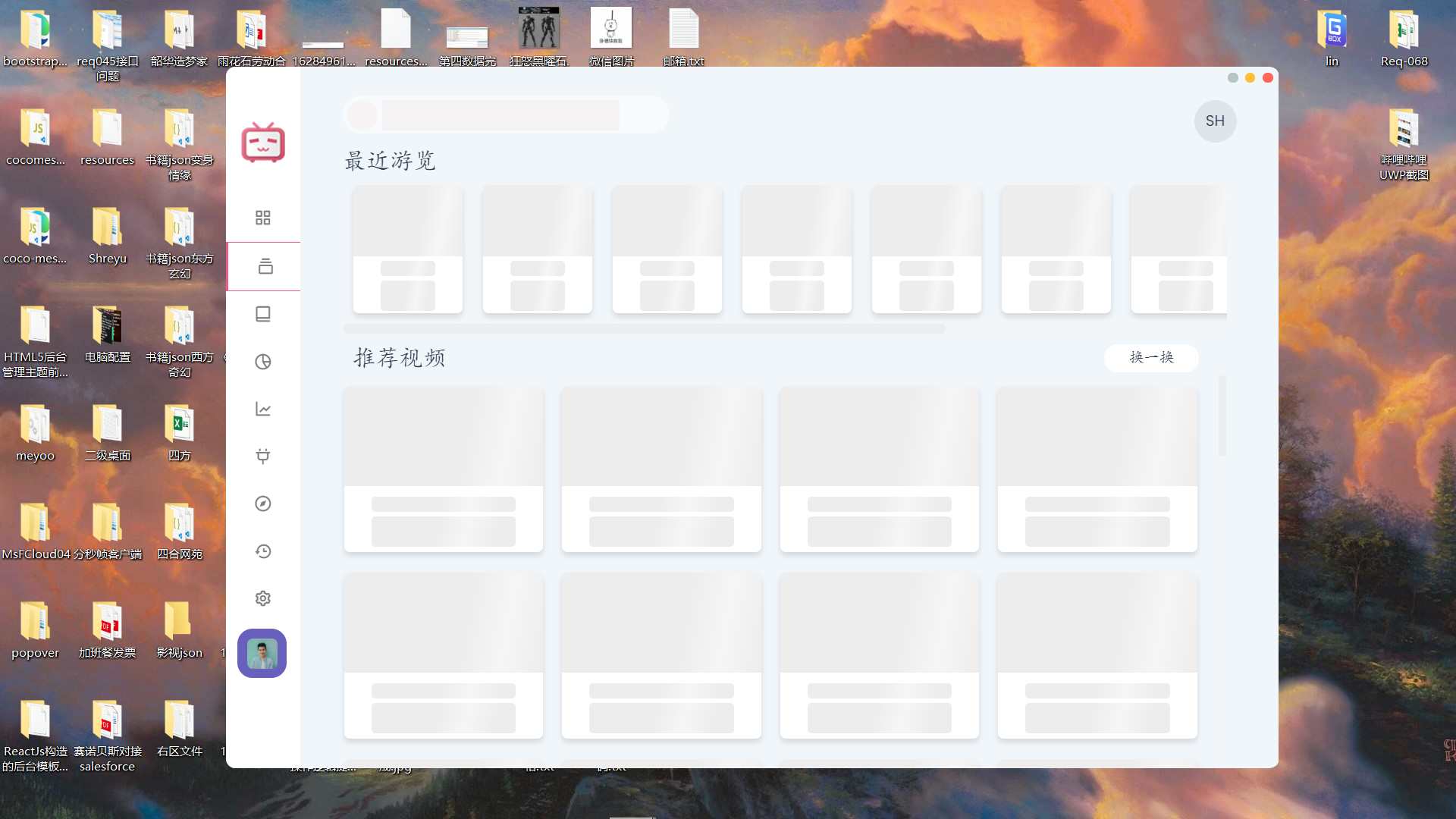Open the 四合网苑 desktop folder

point(179,531)
